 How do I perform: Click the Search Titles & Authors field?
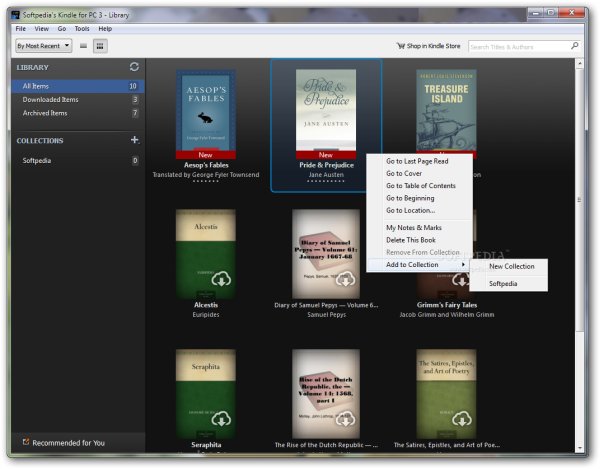tap(516, 46)
